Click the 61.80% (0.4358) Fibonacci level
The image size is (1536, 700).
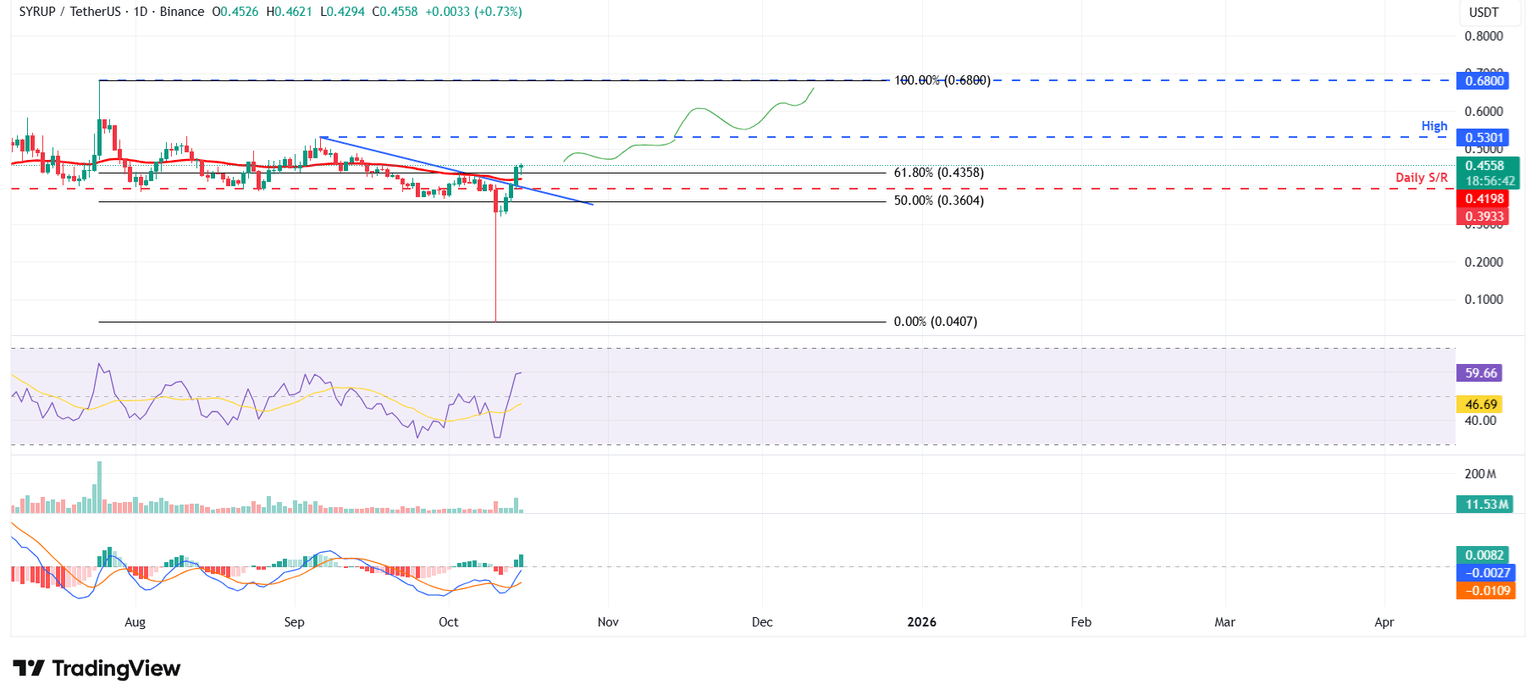pos(938,172)
